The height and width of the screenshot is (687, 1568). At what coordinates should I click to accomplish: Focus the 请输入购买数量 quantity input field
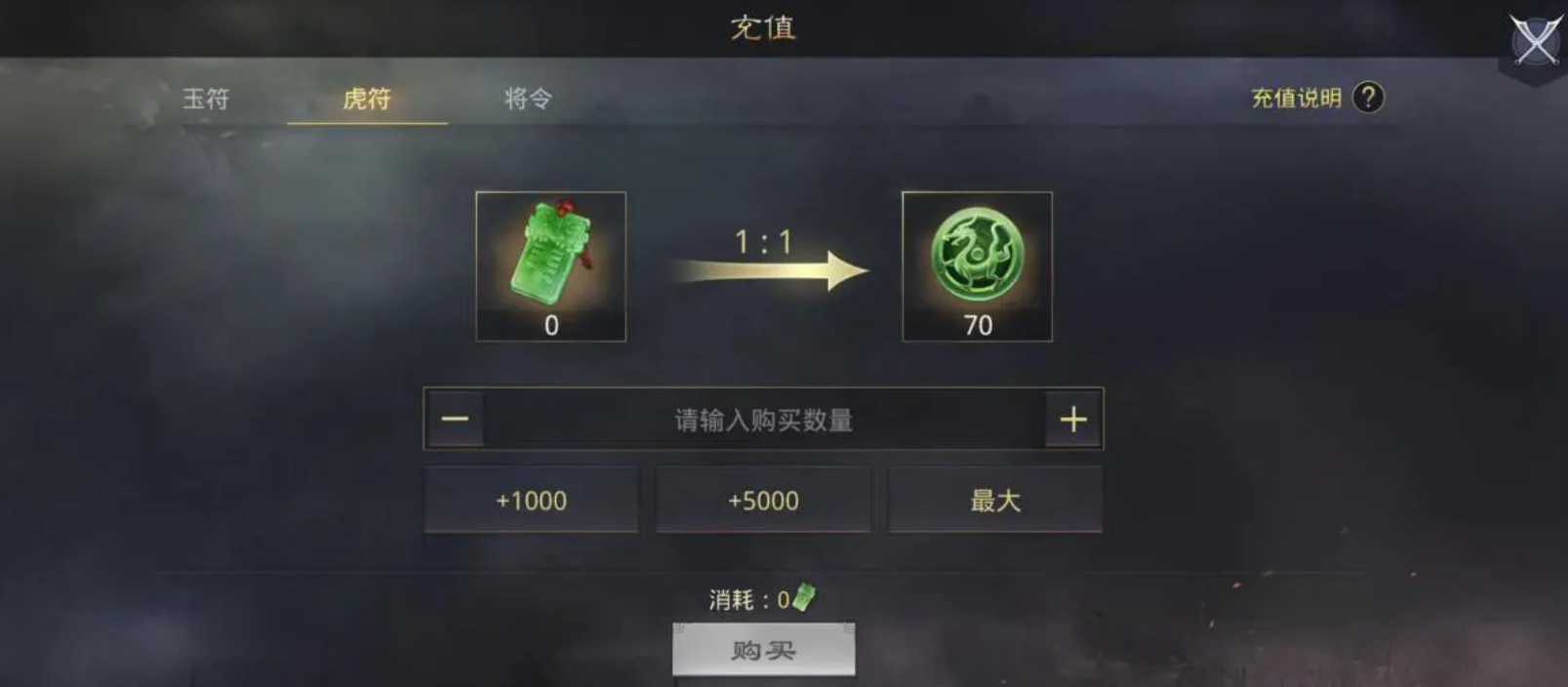coord(764,420)
